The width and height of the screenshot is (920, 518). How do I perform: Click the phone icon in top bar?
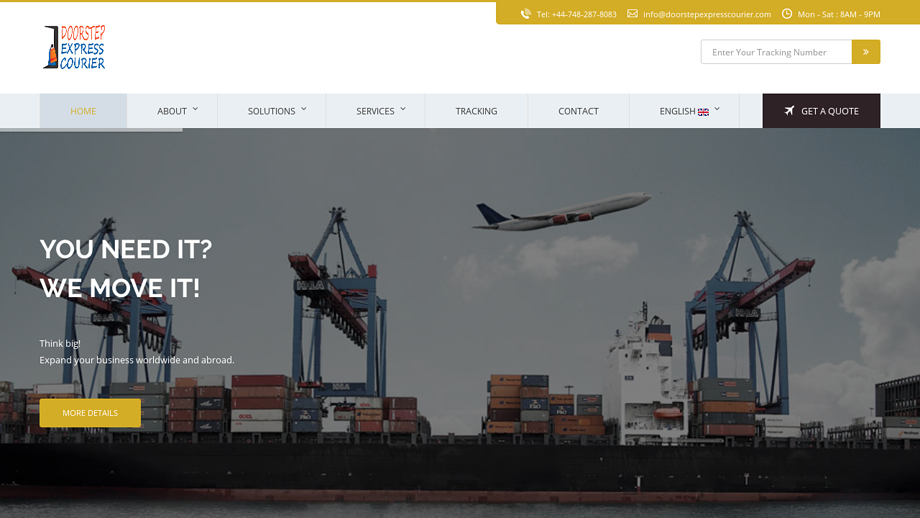pos(526,13)
